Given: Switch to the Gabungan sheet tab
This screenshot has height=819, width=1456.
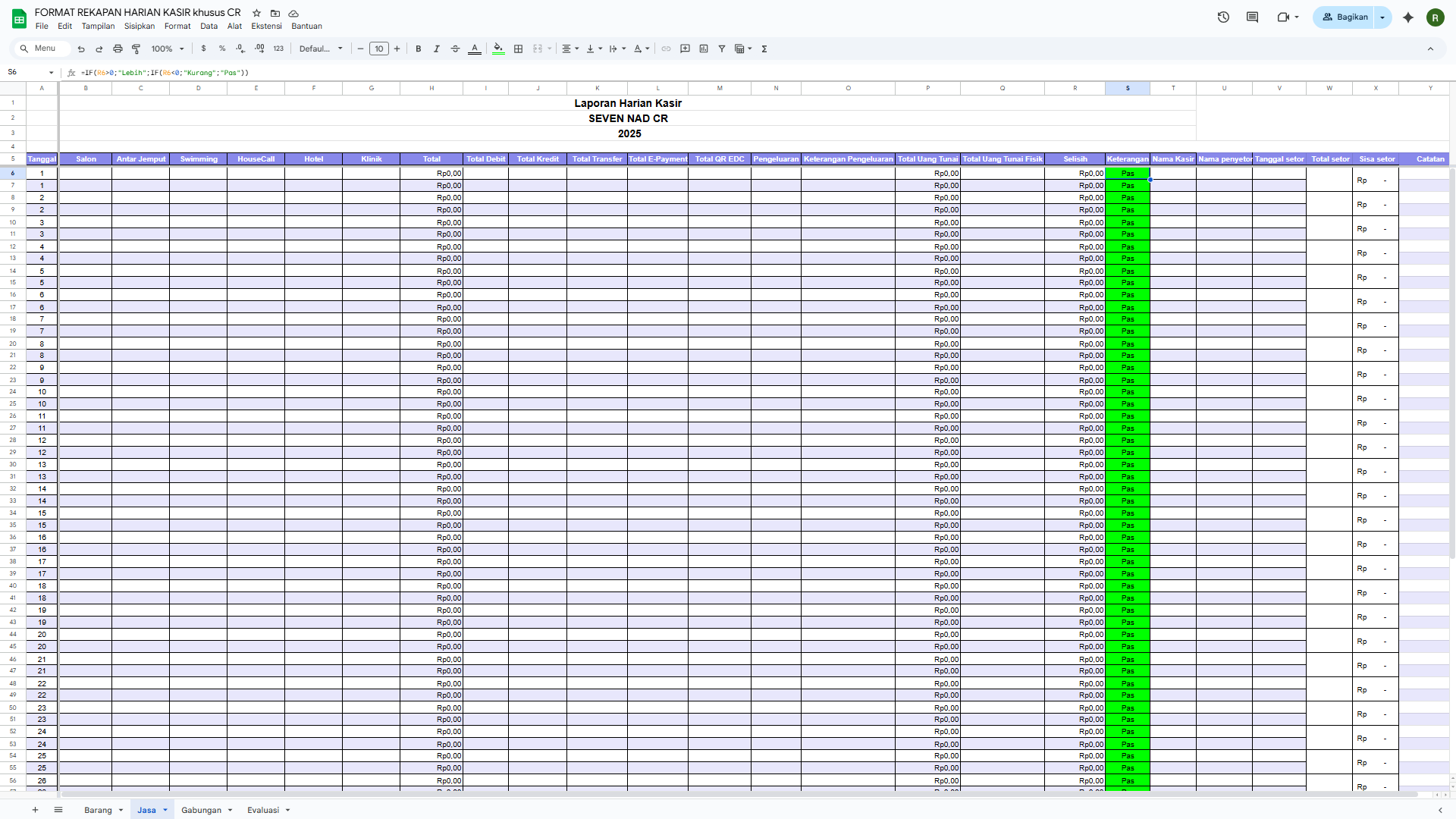Looking at the screenshot, I should click(201, 810).
